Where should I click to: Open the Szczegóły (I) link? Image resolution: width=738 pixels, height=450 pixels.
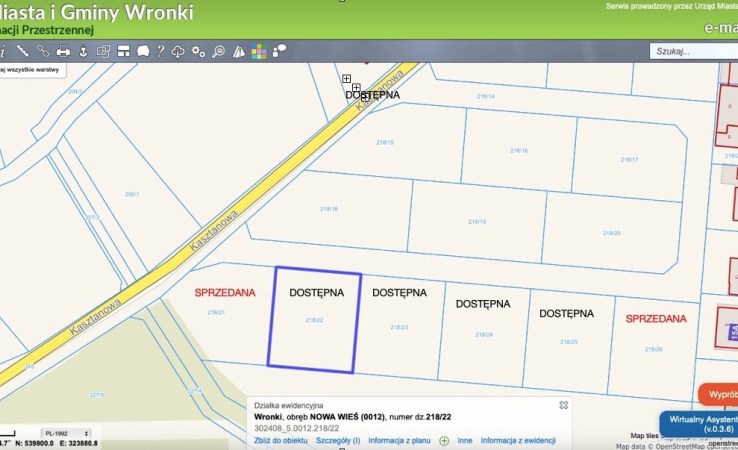(338, 441)
